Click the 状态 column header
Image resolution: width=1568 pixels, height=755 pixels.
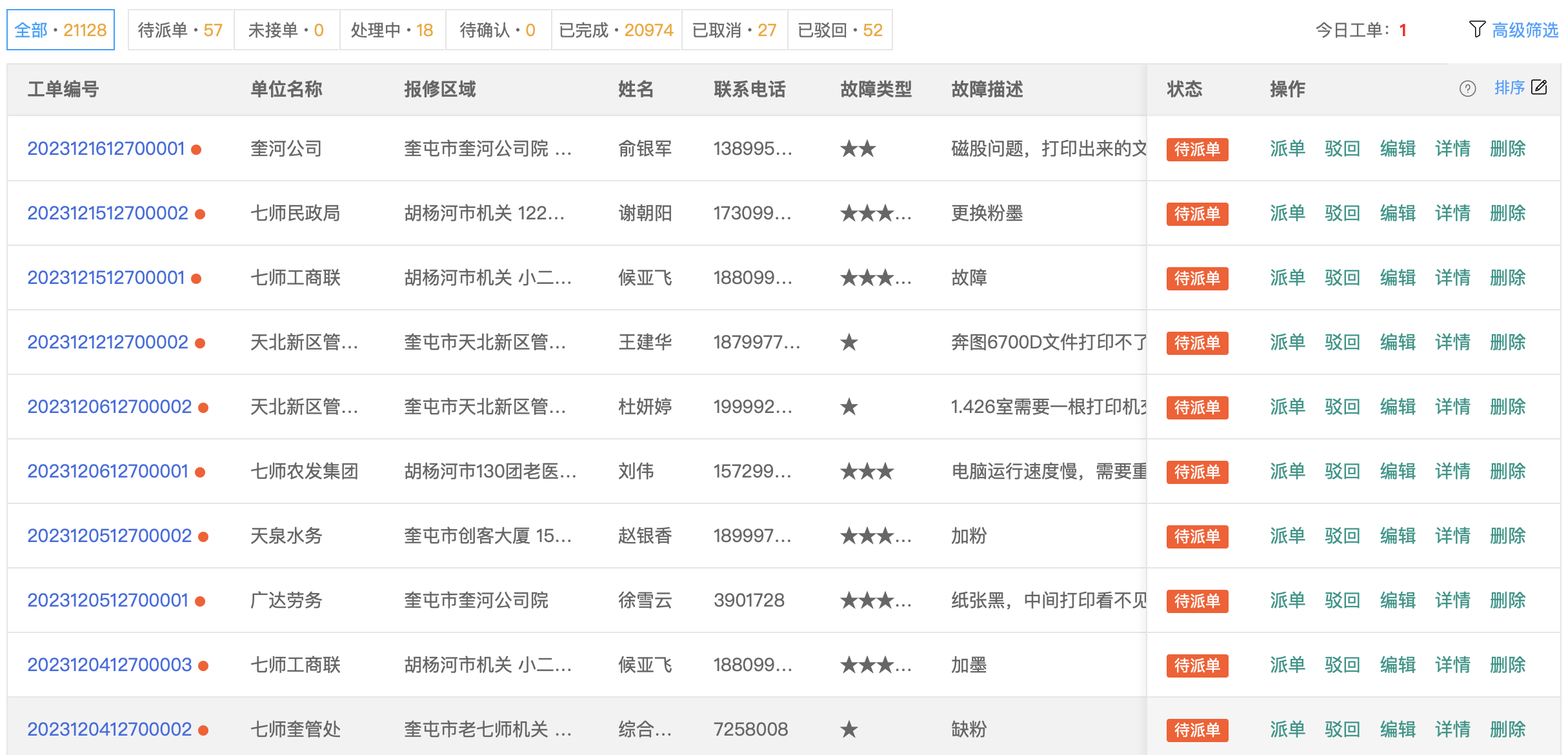[x=1184, y=89]
